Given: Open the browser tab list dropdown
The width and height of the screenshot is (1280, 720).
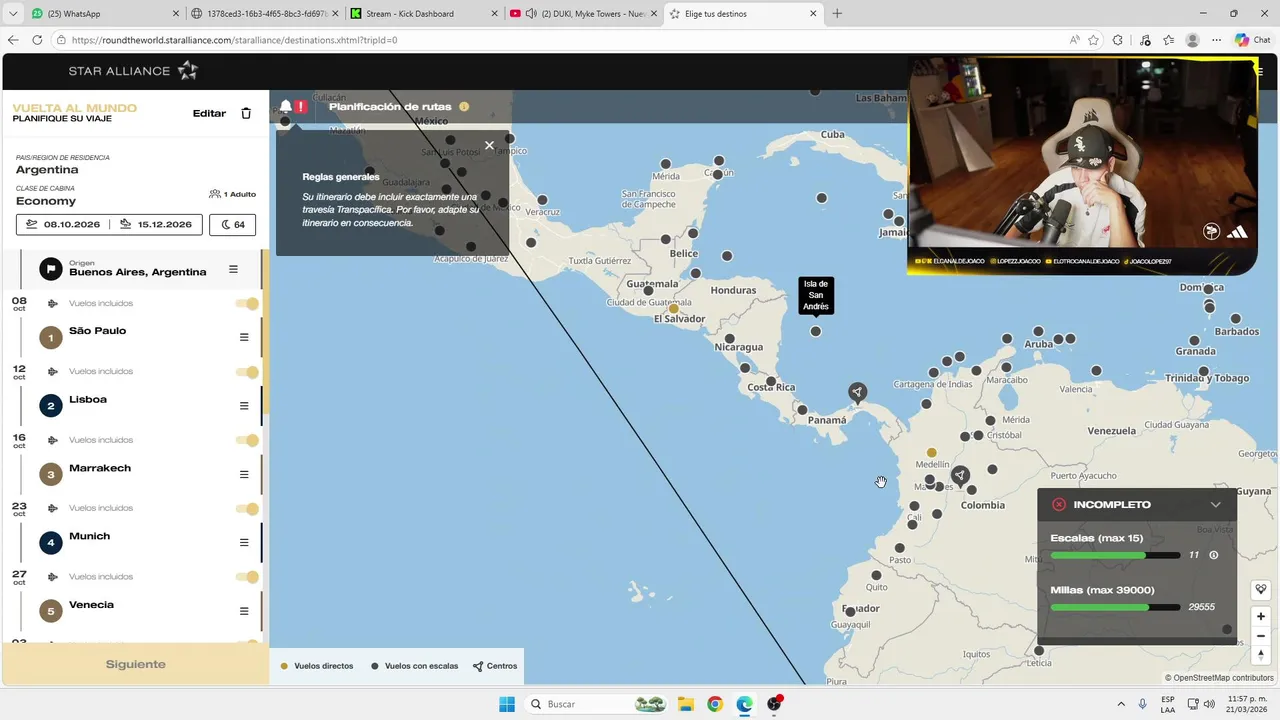Looking at the screenshot, I should pyautogui.click(x=13, y=14).
